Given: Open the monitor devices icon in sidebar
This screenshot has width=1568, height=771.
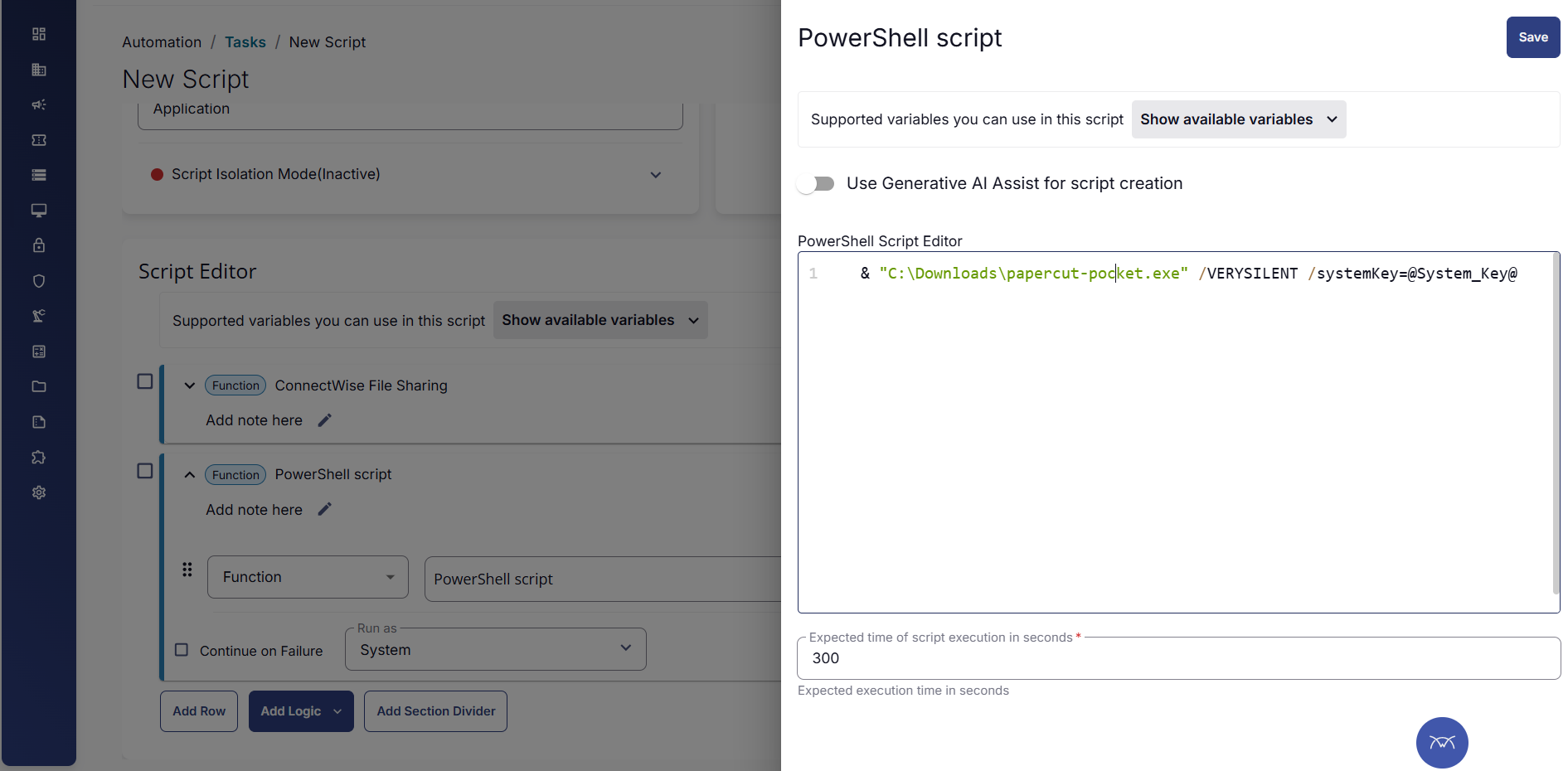Looking at the screenshot, I should [39, 211].
